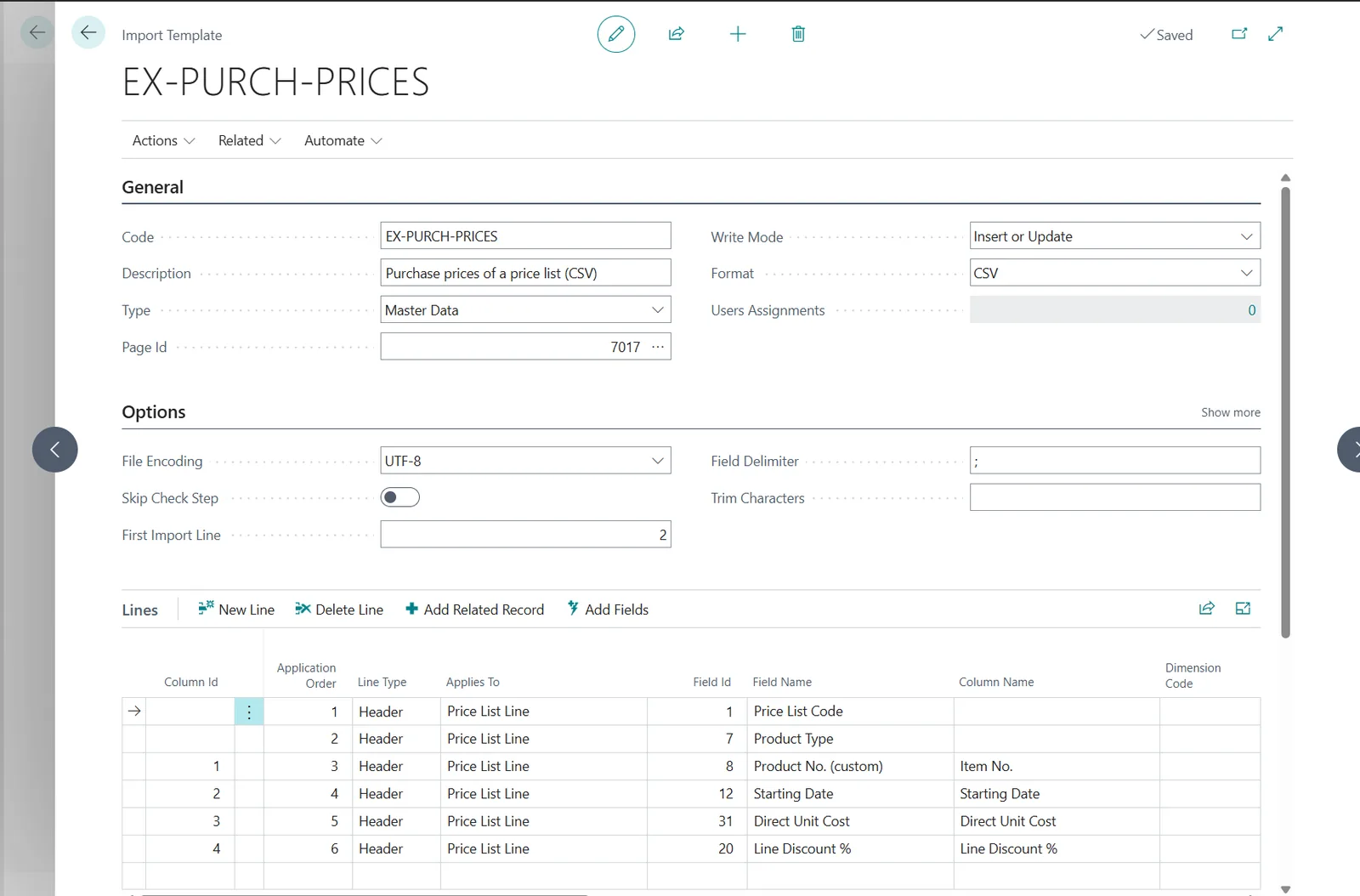Click Page Id lookup ellipsis
This screenshot has height=896, width=1360.
click(x=658, y=347)
